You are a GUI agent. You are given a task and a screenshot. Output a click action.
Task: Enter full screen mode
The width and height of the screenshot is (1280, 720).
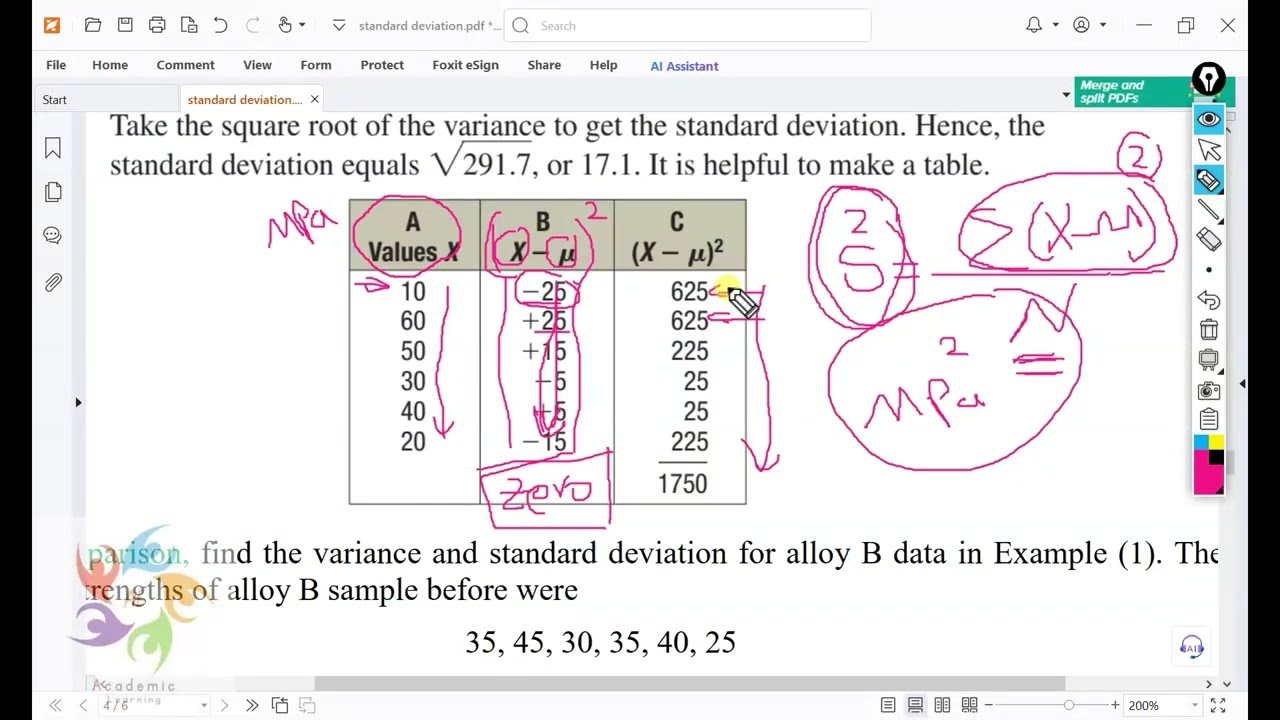tap(1217, 705)
